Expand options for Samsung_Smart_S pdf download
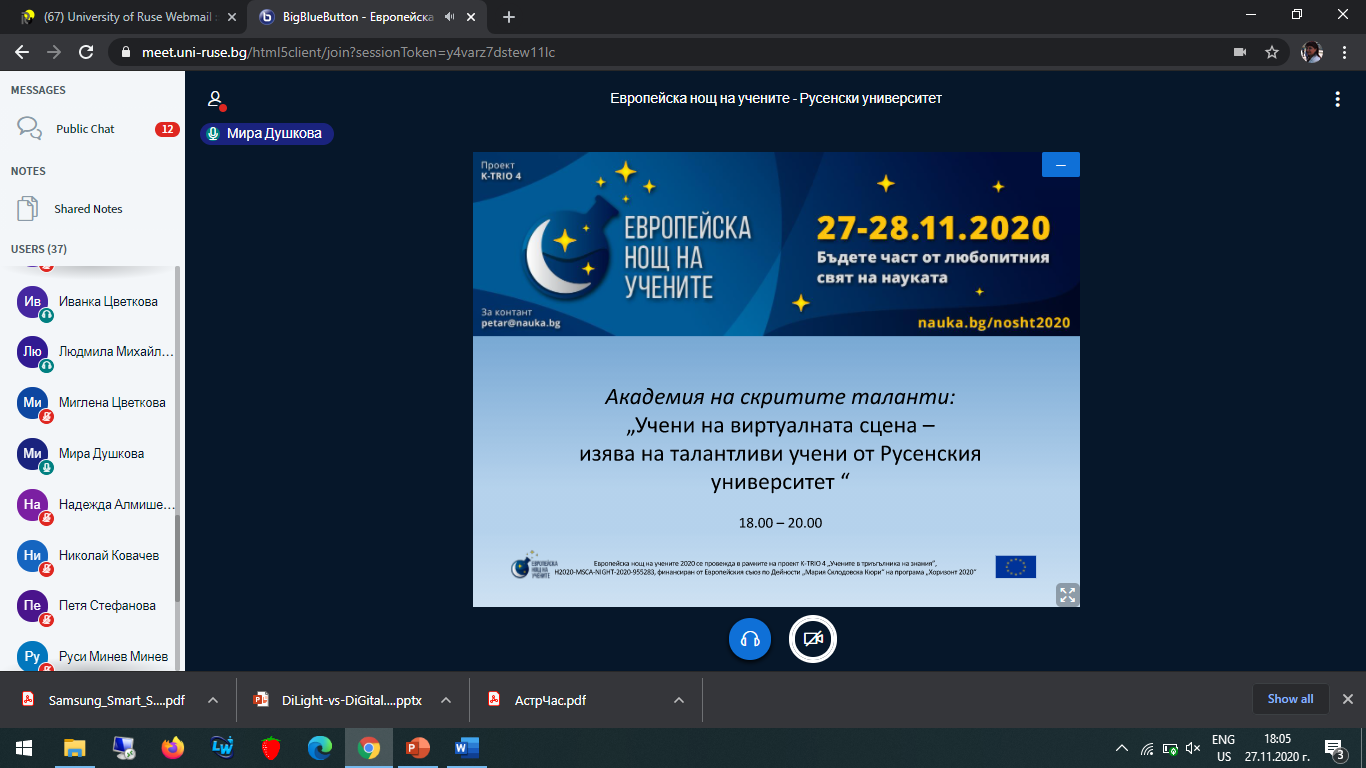Viewport: 1366px width, 768px height. point(213,700)
